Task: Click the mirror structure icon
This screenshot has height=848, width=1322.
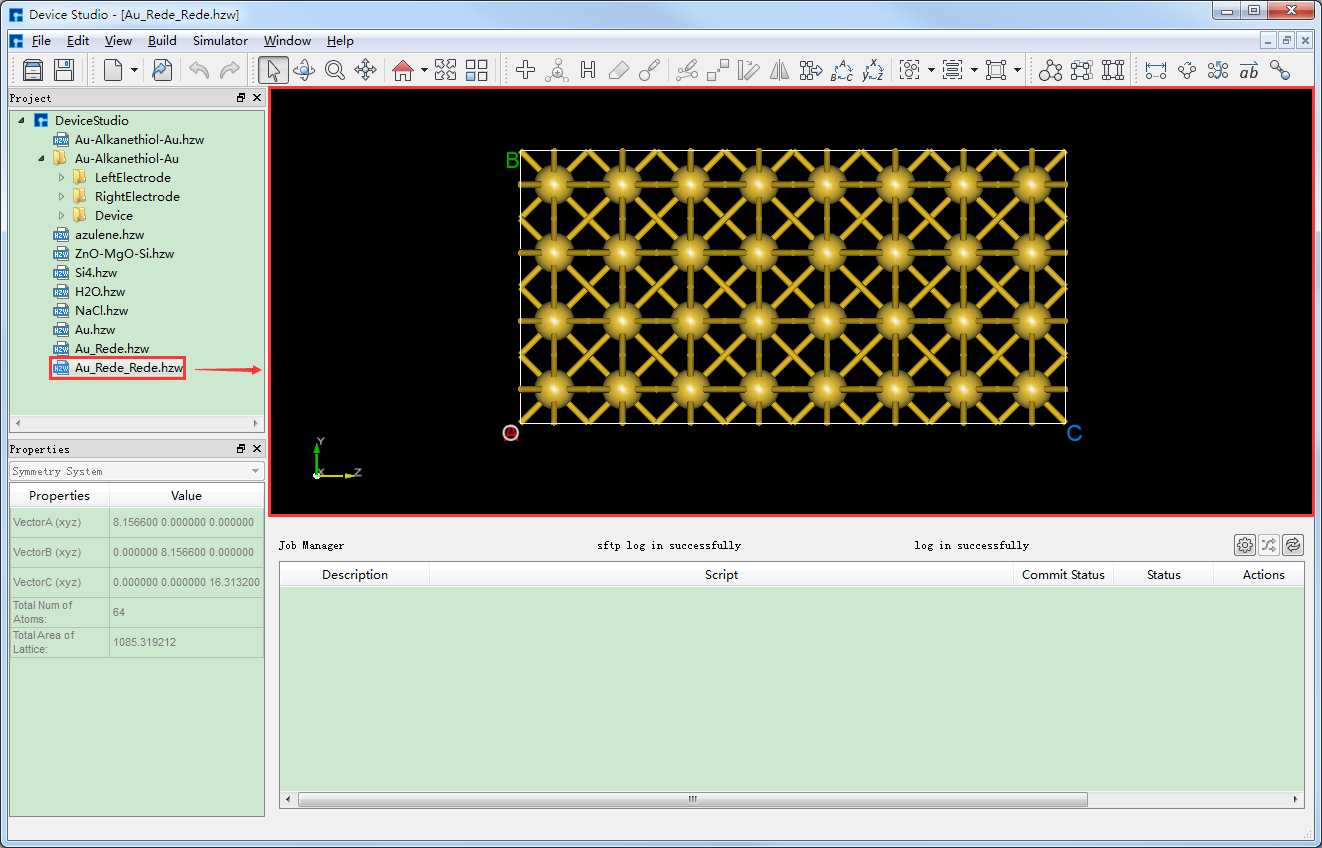Action: pos(780,70)
